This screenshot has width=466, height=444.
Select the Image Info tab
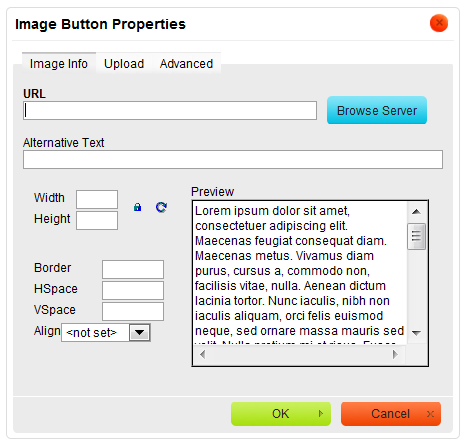pyautogui.click(x=59, y=64)
